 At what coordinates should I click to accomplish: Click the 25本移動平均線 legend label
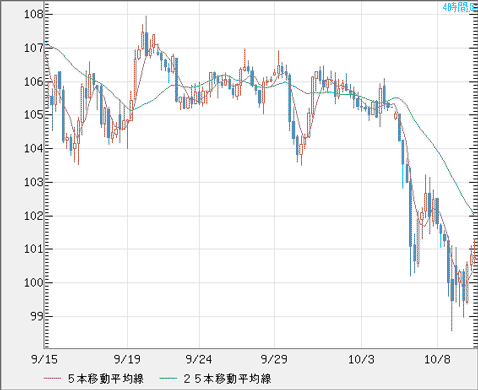pyautogui.click(x=227, y=379)
